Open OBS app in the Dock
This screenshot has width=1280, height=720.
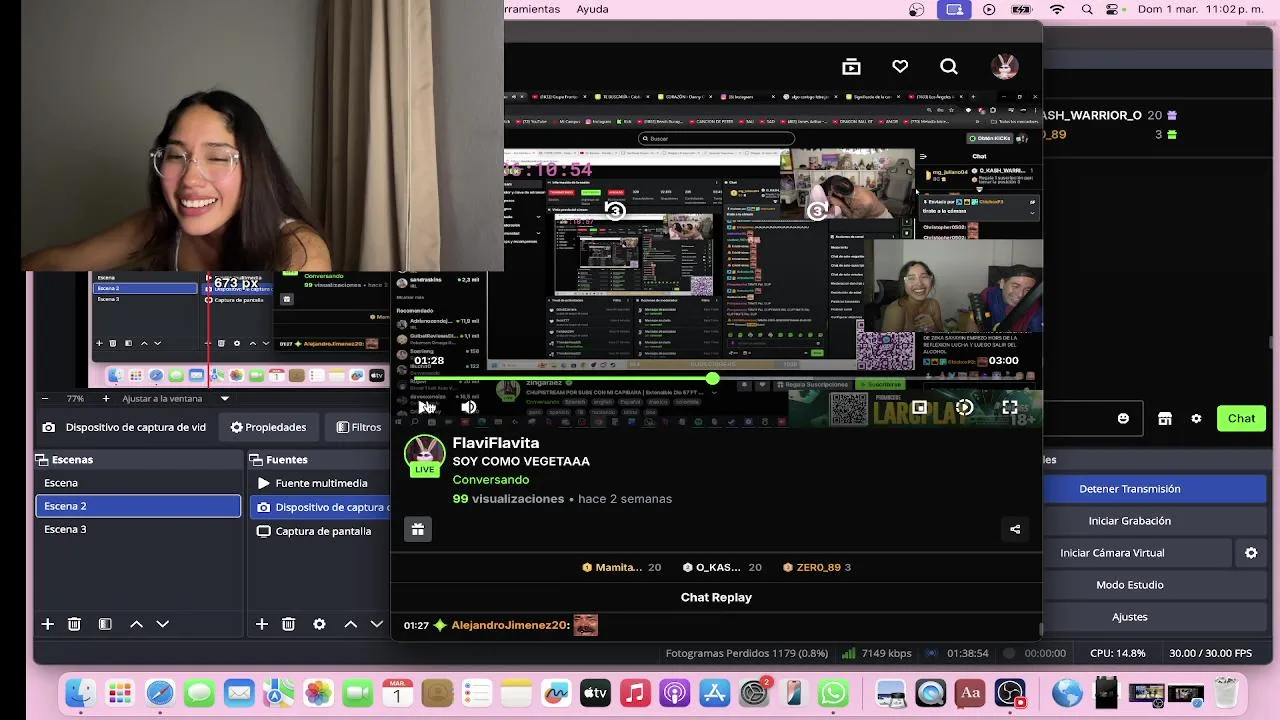point(1010,693)
